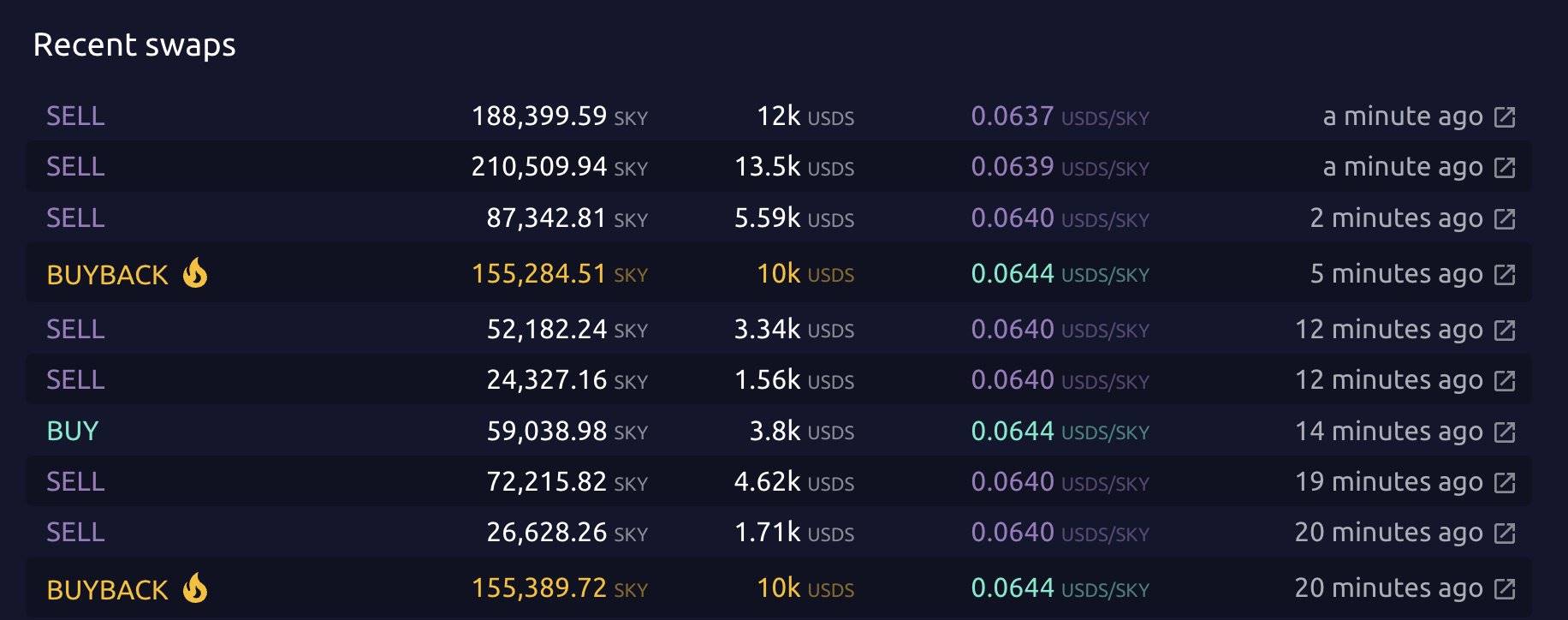
Task: Click the flame icon on the 155,389.72 SKY buyback
Action: point(195,588)
